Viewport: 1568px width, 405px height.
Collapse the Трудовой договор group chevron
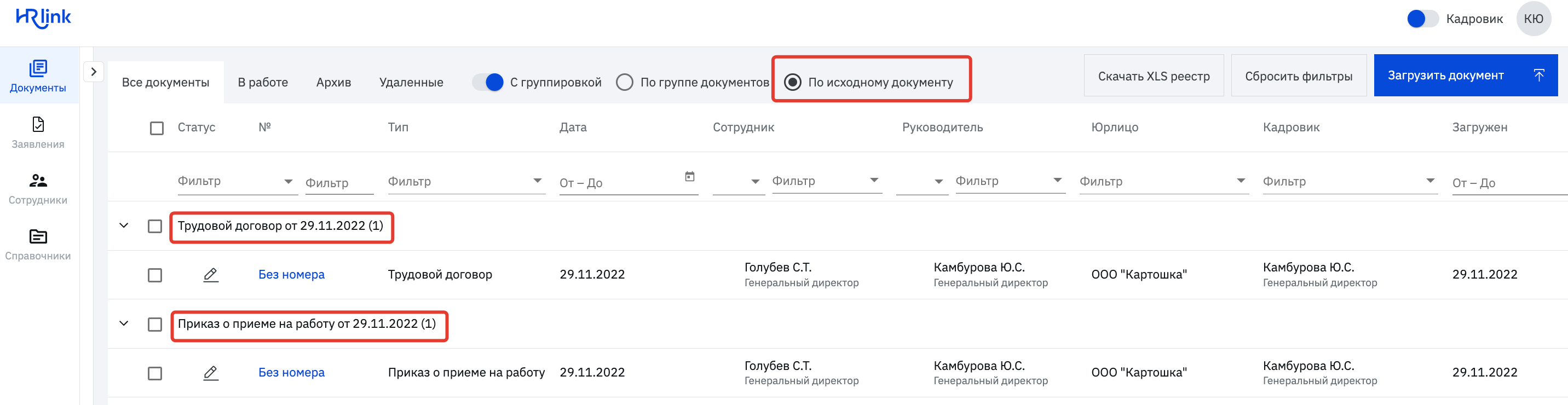pos(124,225)
